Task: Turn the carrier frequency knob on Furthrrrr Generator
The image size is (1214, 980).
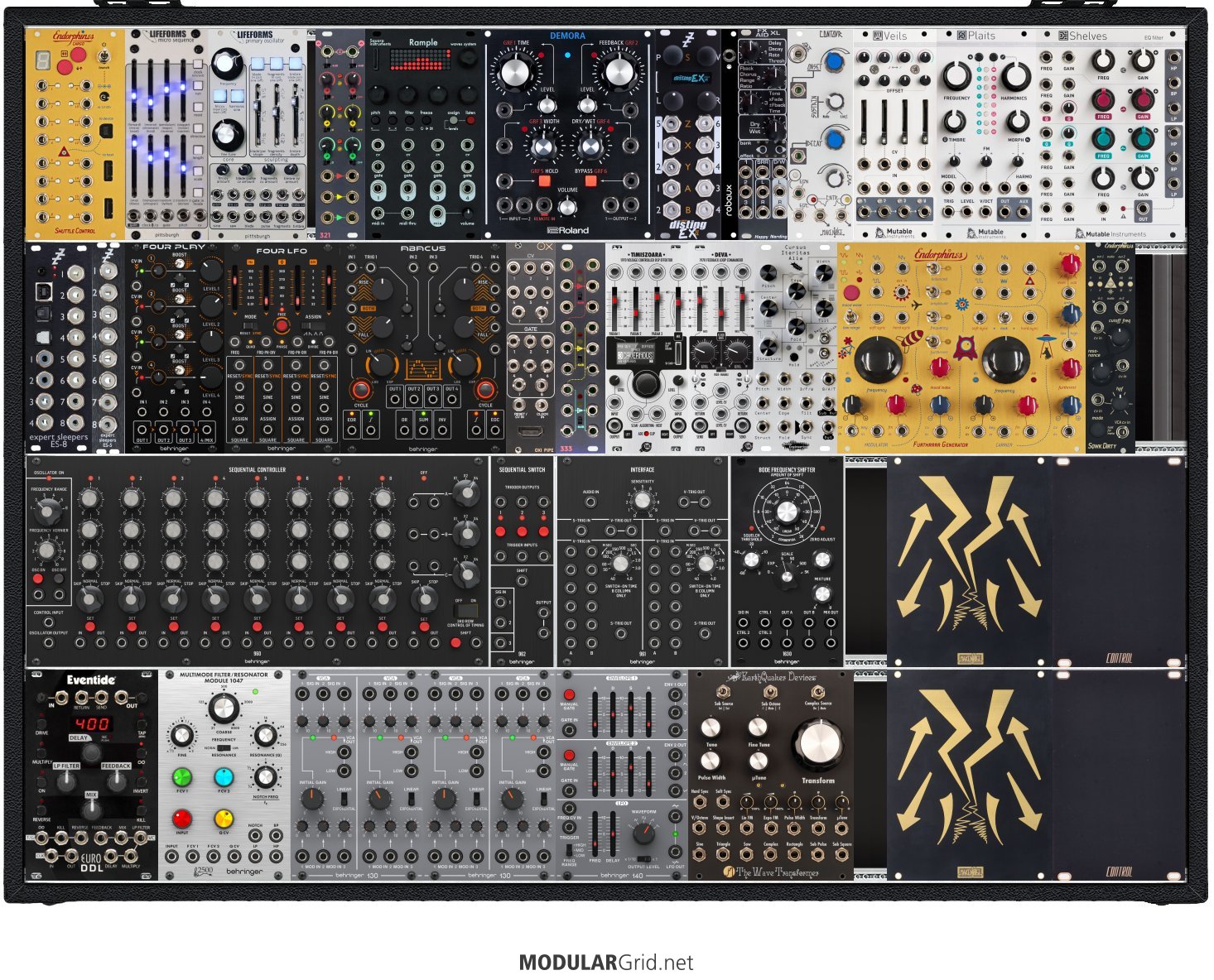Action: pyautogui.click(x=1004, y=359)
